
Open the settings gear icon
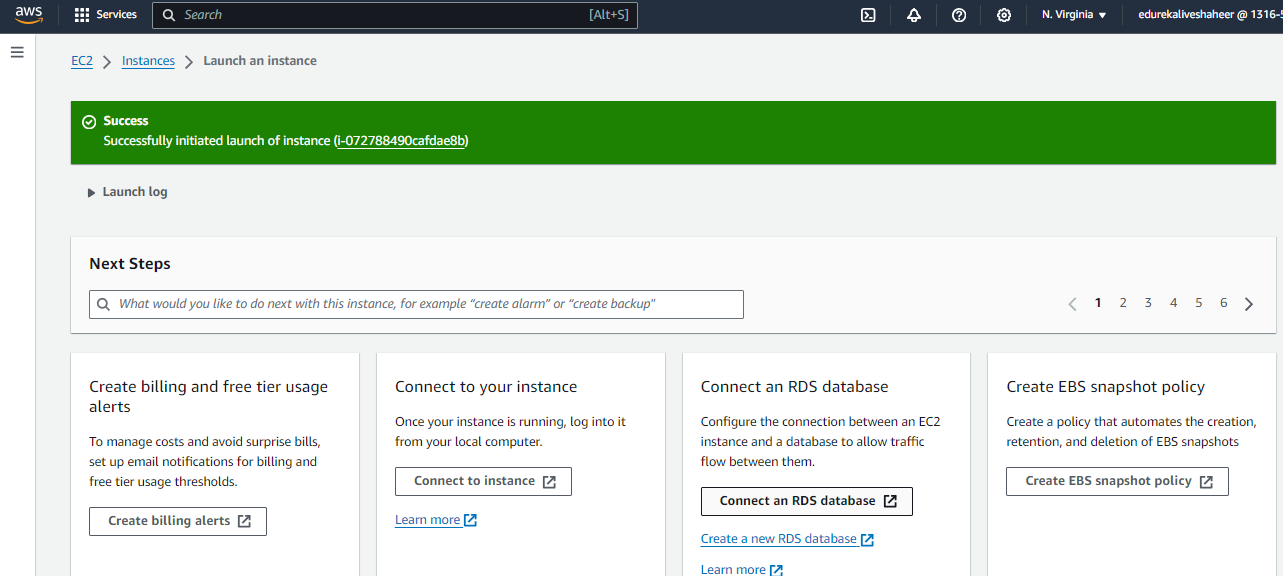(x=1003, y=15)
